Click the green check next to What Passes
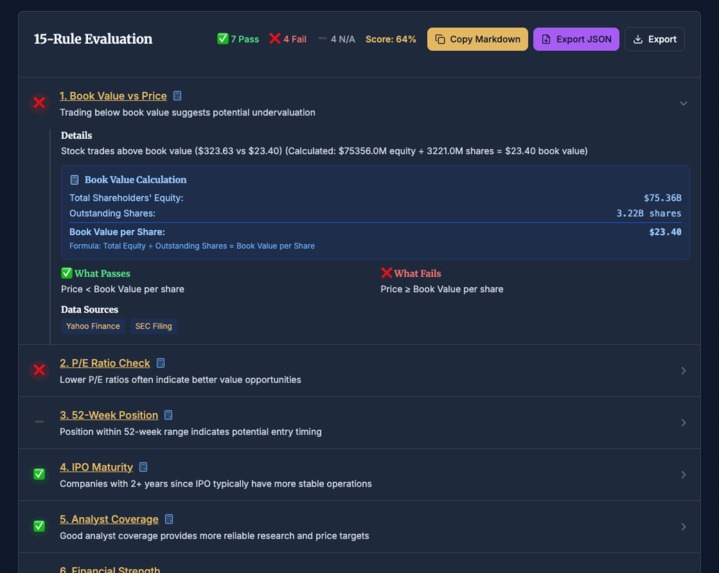 click(x=66, y=273)
